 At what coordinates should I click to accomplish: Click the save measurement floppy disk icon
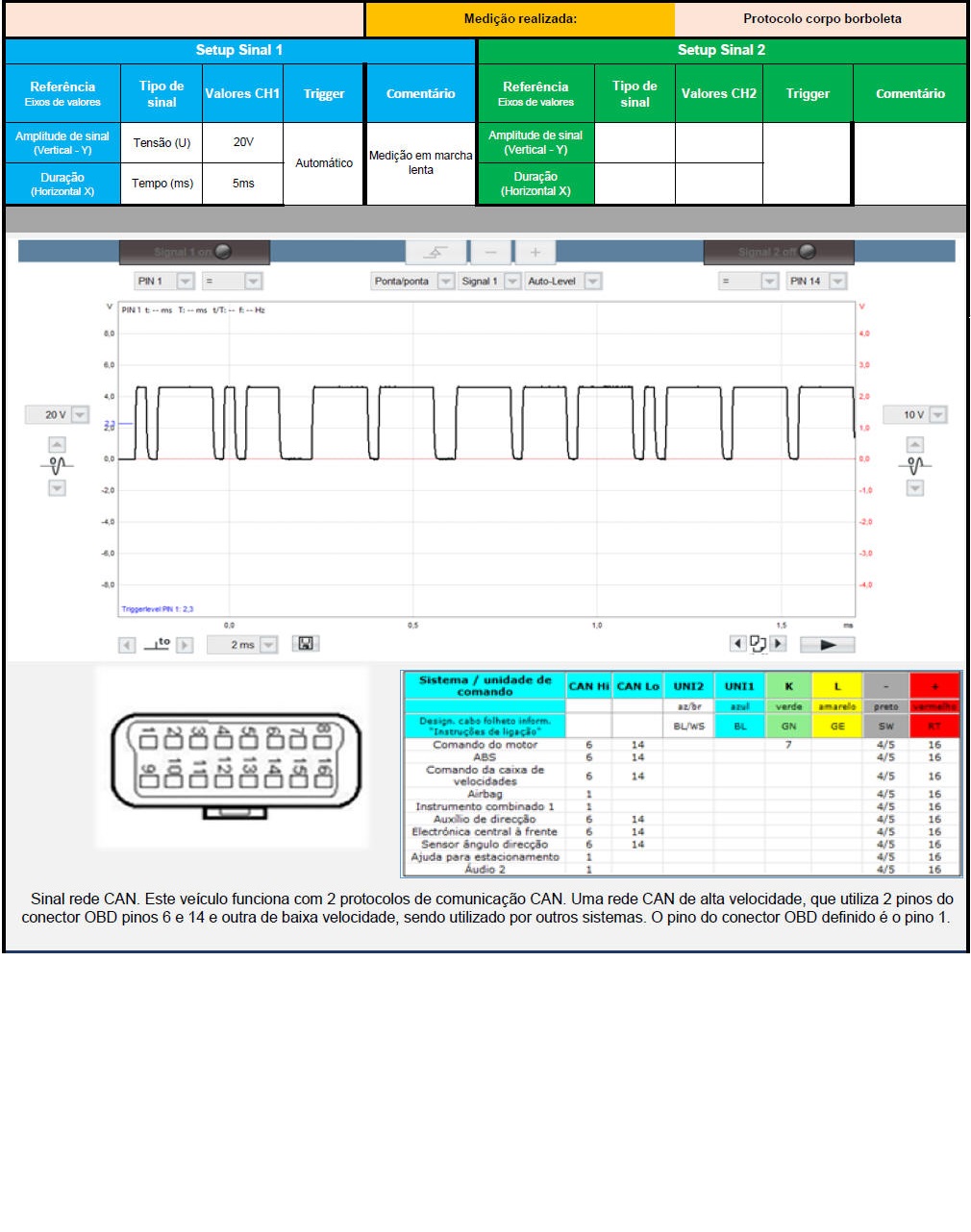pos(305,644)
